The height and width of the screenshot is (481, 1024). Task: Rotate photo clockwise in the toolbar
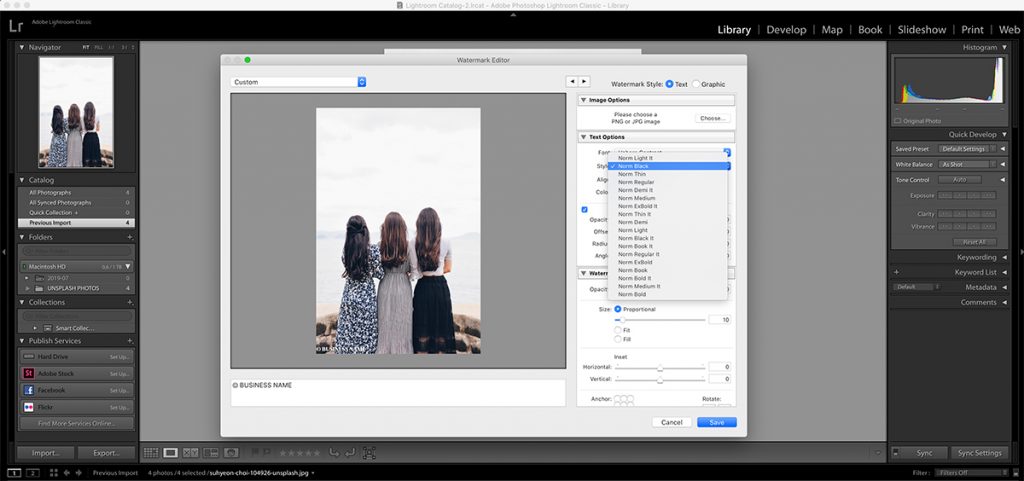tap(350, 452)
